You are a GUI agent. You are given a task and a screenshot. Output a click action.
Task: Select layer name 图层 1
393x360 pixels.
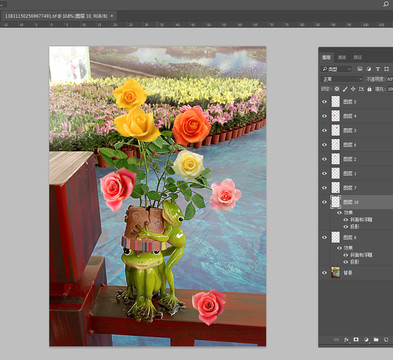click(350, 173)
